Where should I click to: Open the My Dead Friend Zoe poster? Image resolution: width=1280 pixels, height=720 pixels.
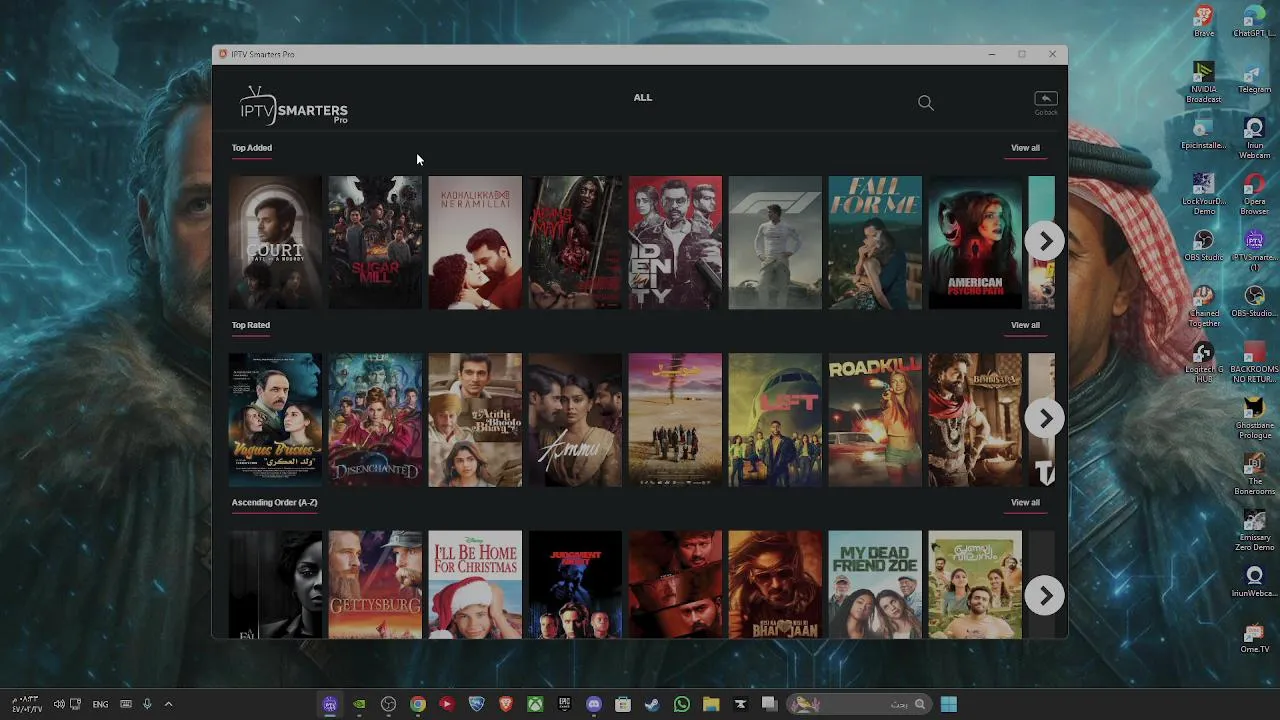[x=875, y=584]
